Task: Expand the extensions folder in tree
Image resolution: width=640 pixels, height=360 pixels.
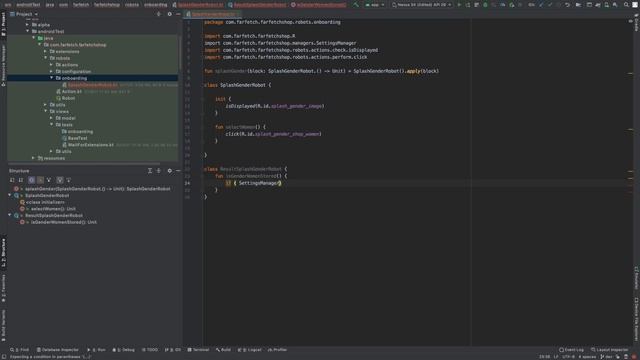Action: pyautogui.click(x=45, y=51)
